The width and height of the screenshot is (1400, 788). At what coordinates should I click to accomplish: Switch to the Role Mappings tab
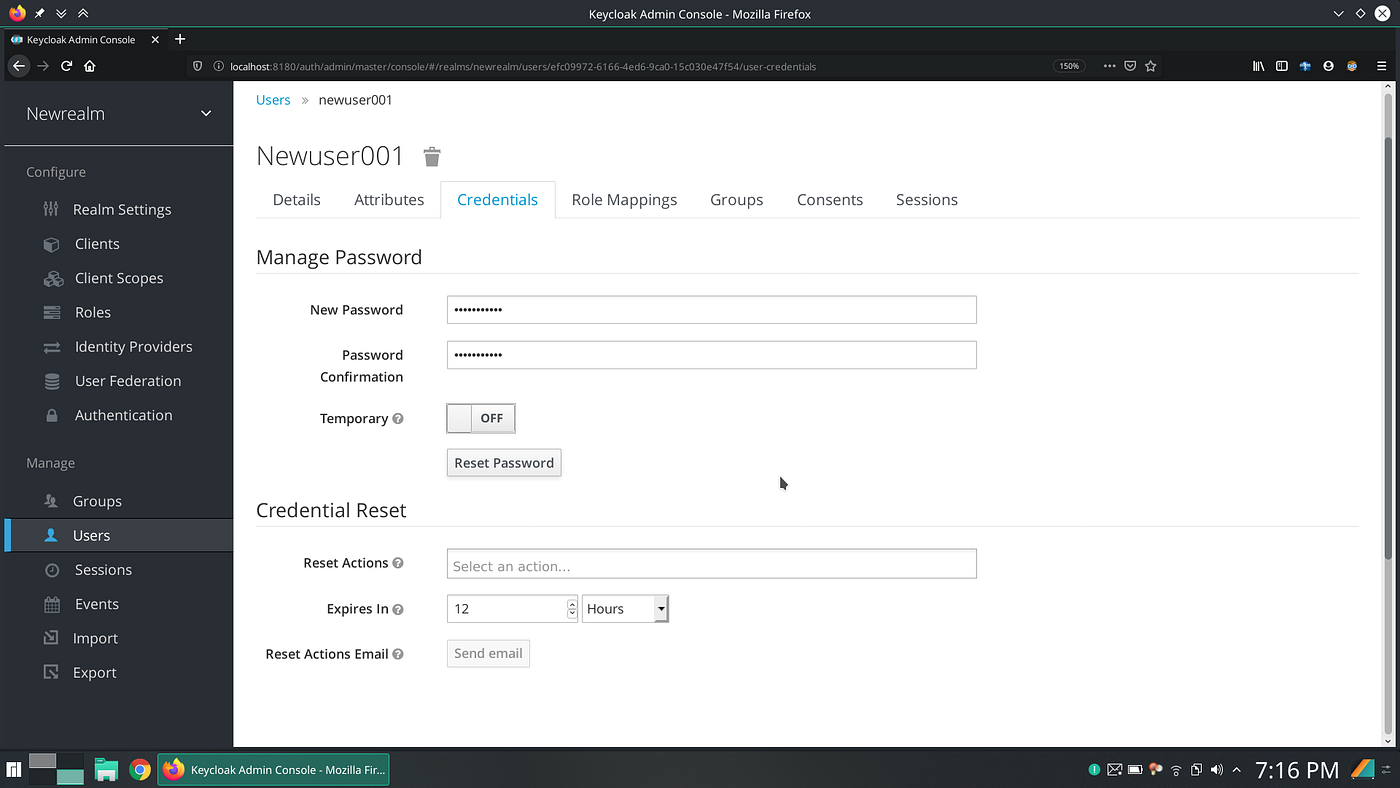click(624, 199)
